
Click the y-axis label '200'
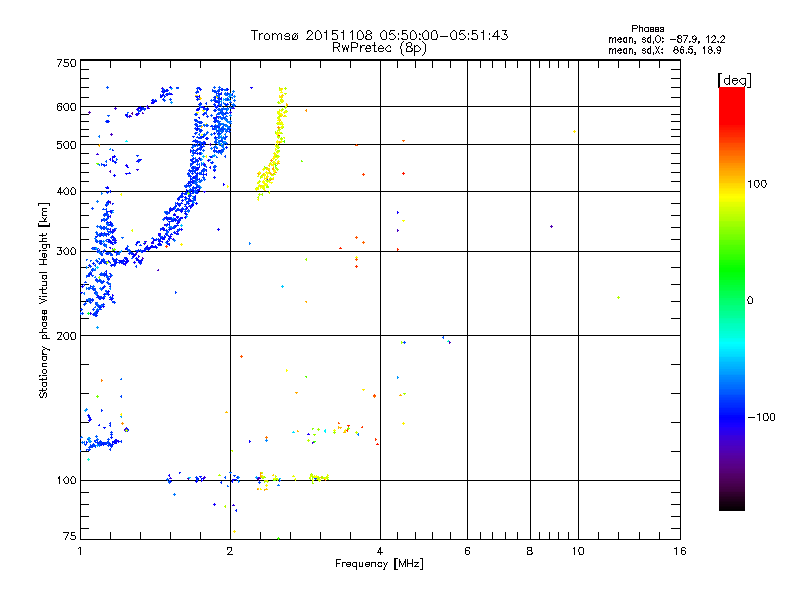point(66,336)
